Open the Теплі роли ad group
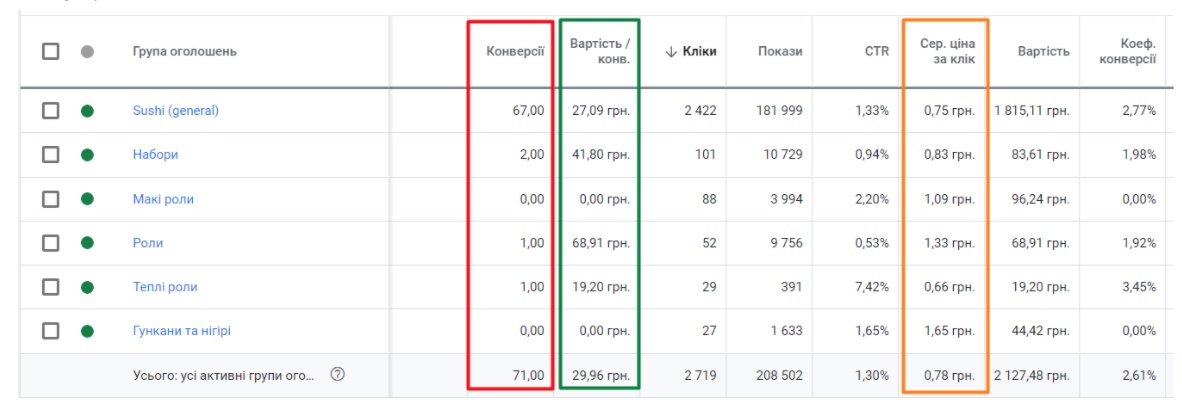The width and height of the screenshot is (1182, 406). (165, 287)
